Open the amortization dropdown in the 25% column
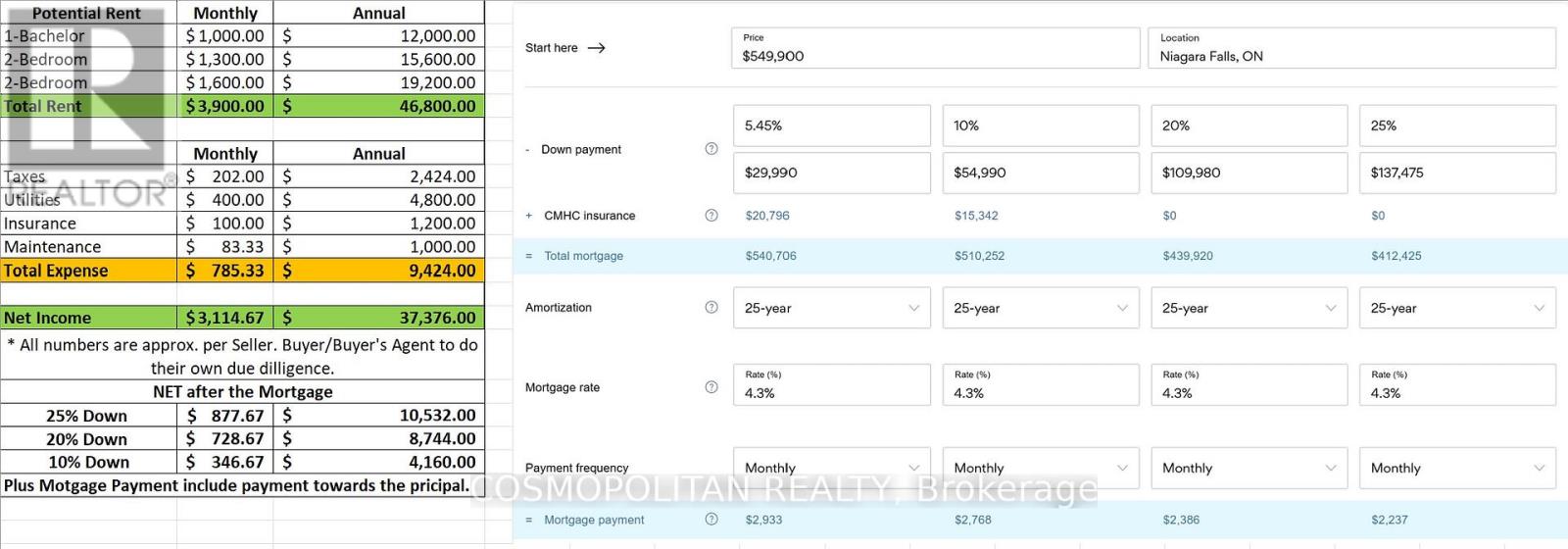1568x549 pixels. pyautogui.click(x=1456, y=308)
